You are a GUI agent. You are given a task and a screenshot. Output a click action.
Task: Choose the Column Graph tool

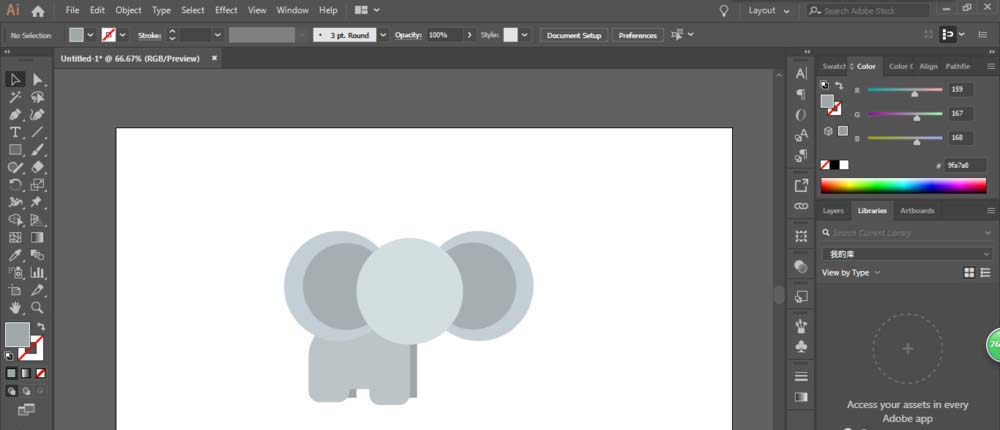pos(38,272)
